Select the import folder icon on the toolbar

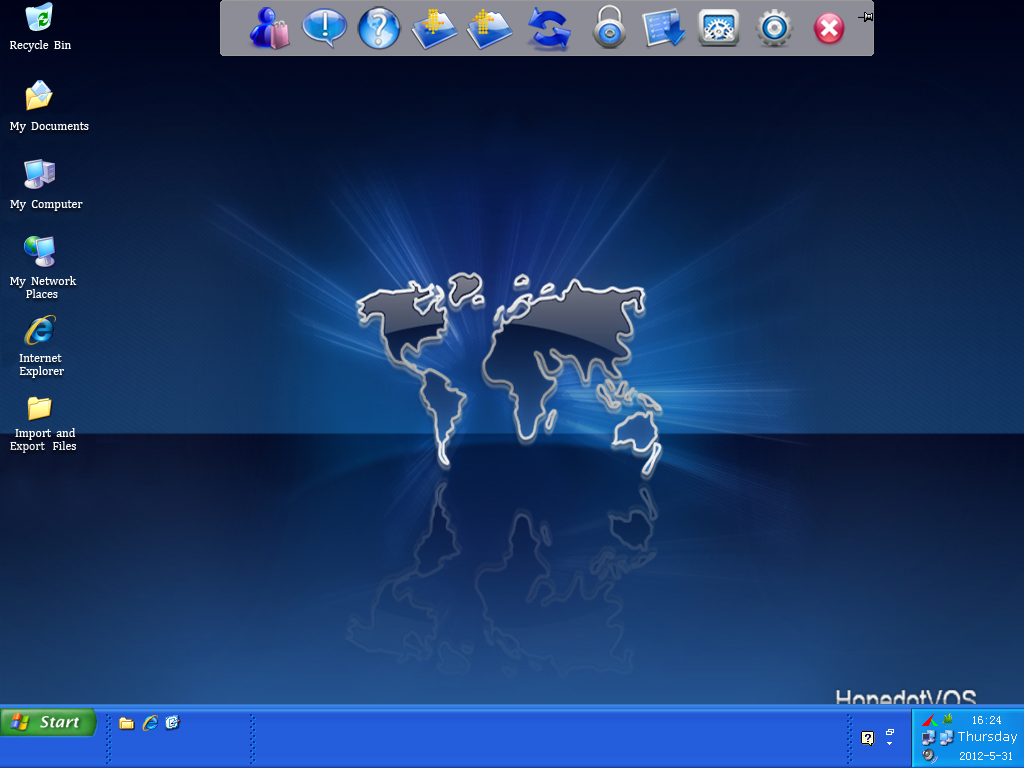433,28
